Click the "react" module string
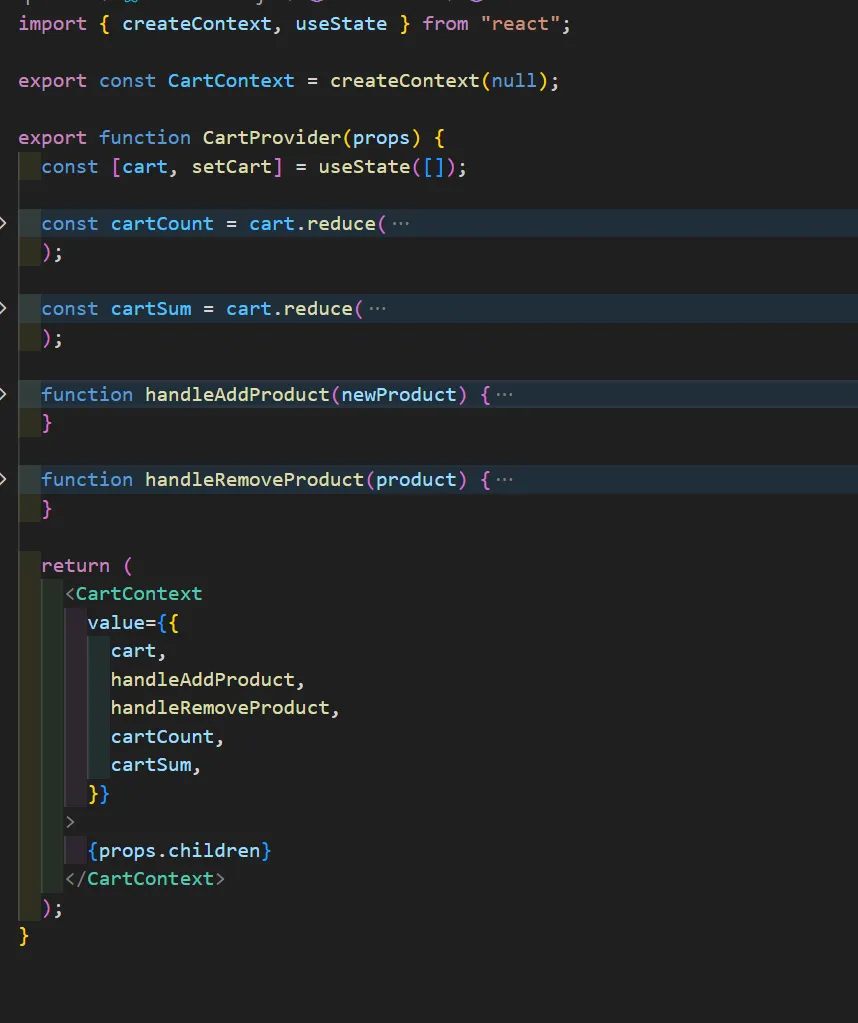 pos(520,23)
